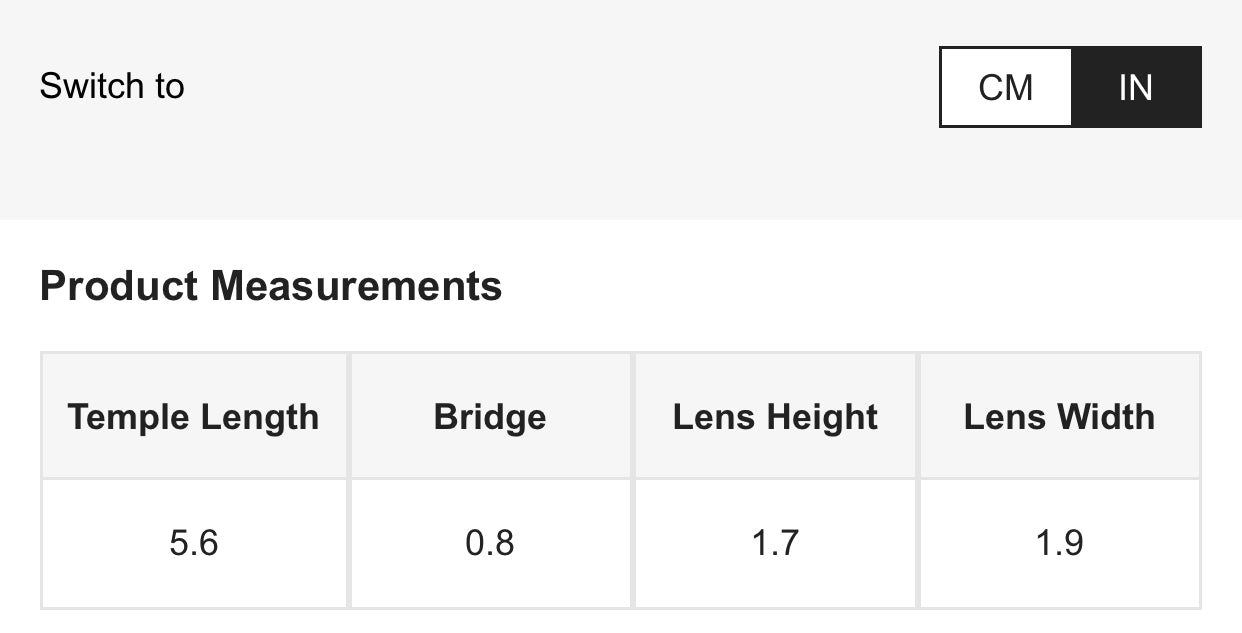Click the "Switch to" label
This screenshot has height=633, width=1242.
point(112,86)
